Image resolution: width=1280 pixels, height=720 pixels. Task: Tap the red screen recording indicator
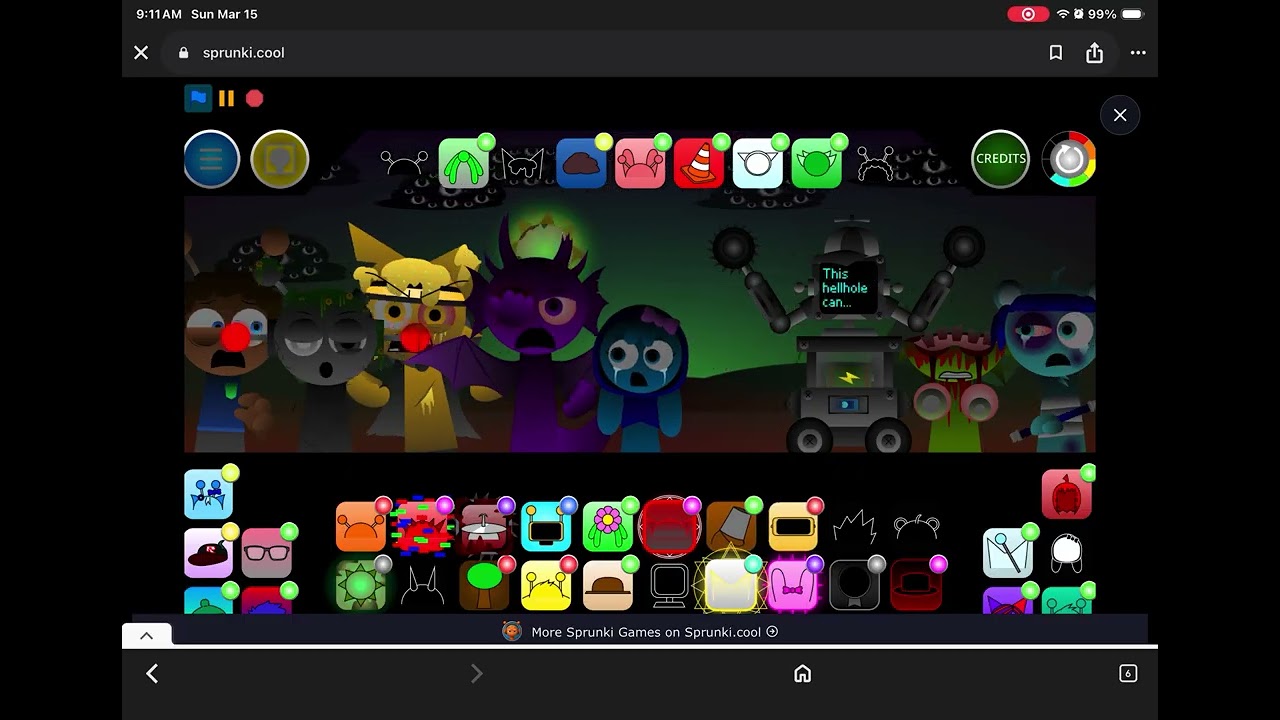pyautogui.click(x=1028, y=14)
